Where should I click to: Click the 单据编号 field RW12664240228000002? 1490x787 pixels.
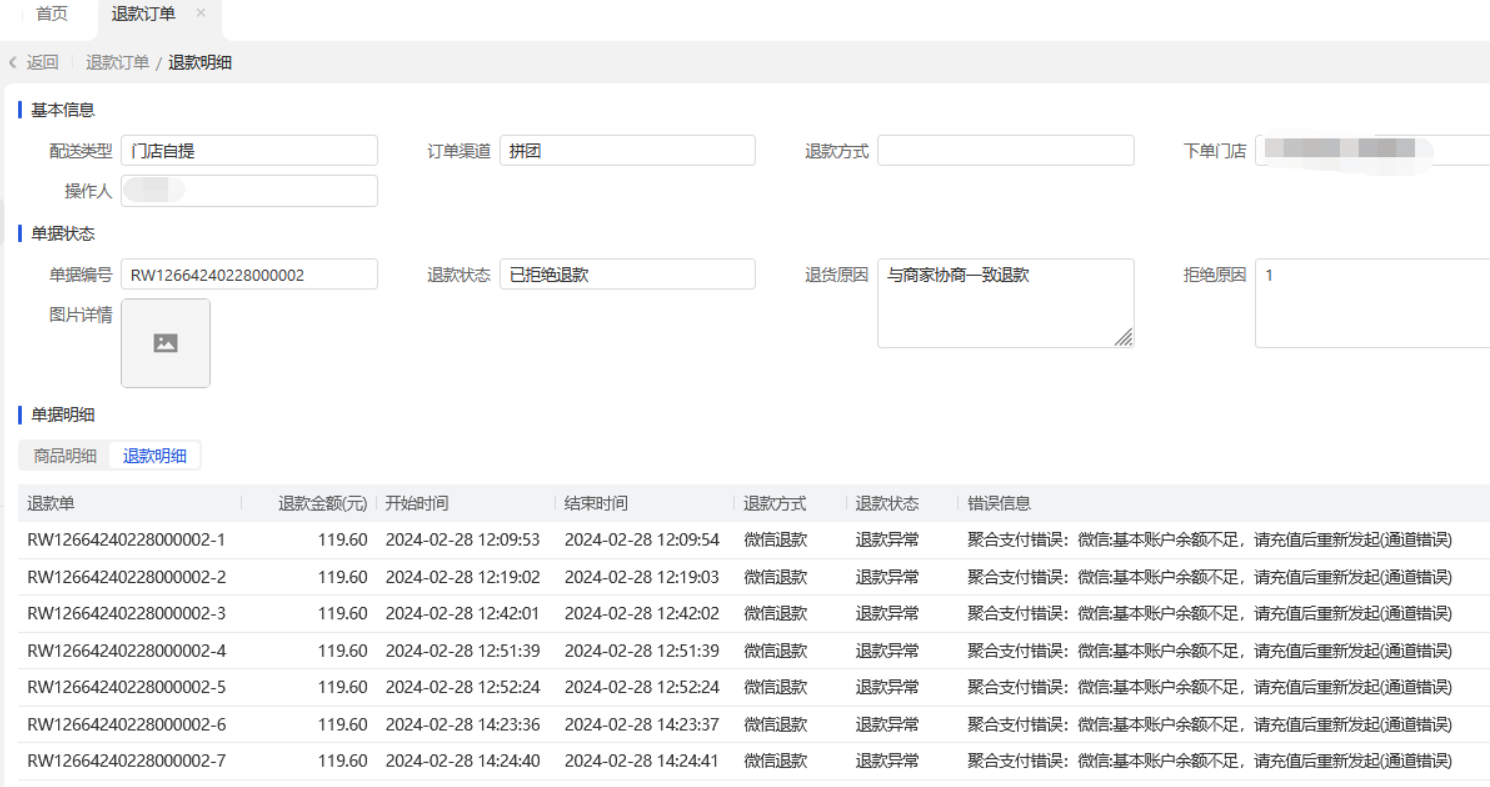(249, 275)
